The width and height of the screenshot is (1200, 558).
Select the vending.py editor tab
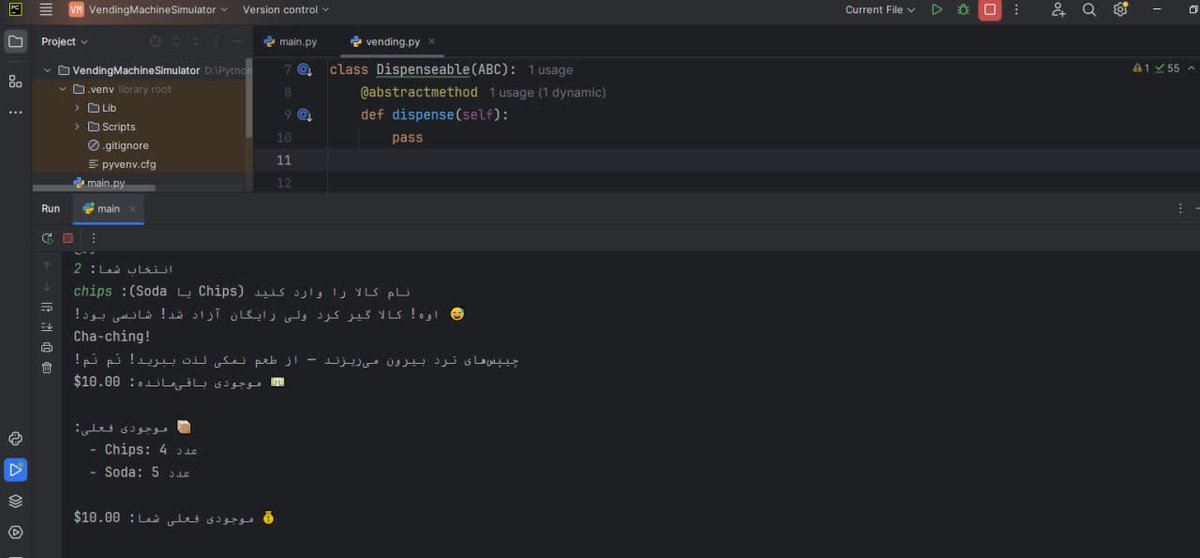click(x=386, y=42)
